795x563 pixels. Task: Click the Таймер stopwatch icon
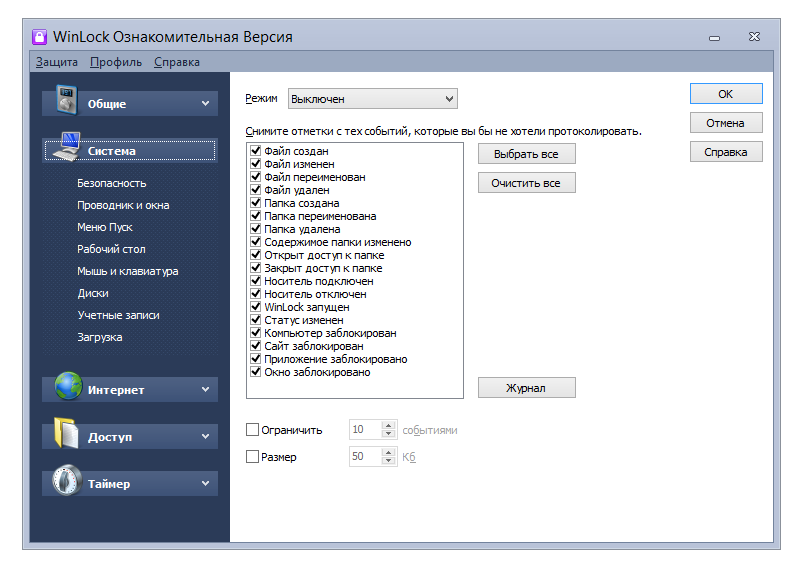coord(66,482)
